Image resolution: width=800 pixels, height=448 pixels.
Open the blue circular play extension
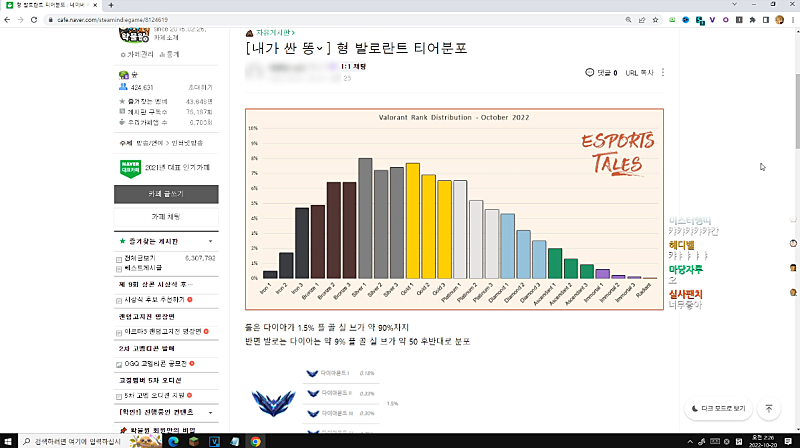point(686,20)
